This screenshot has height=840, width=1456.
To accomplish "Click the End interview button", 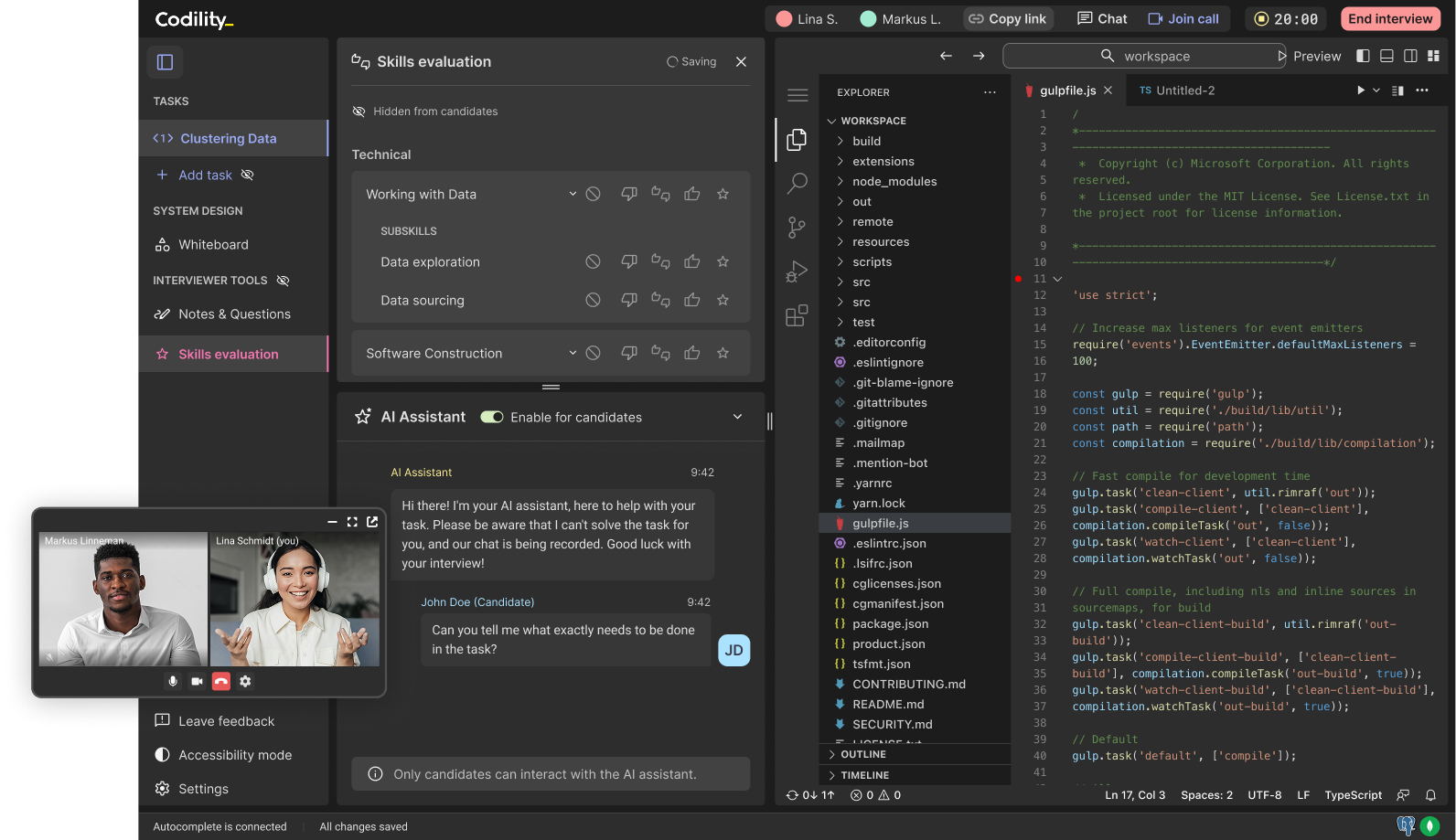I will coord(1389,18).
